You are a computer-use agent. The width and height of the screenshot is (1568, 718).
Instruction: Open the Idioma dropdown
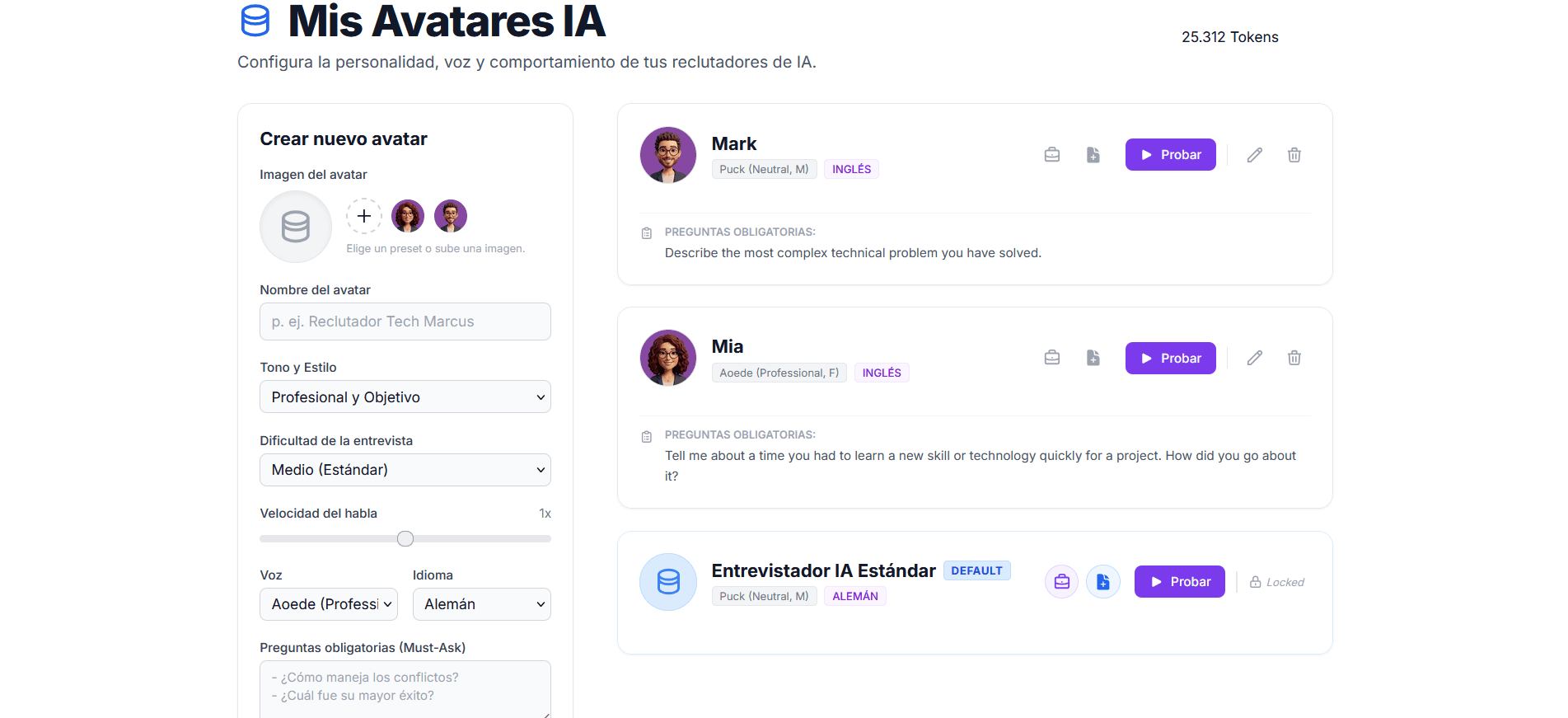[482, 604]
